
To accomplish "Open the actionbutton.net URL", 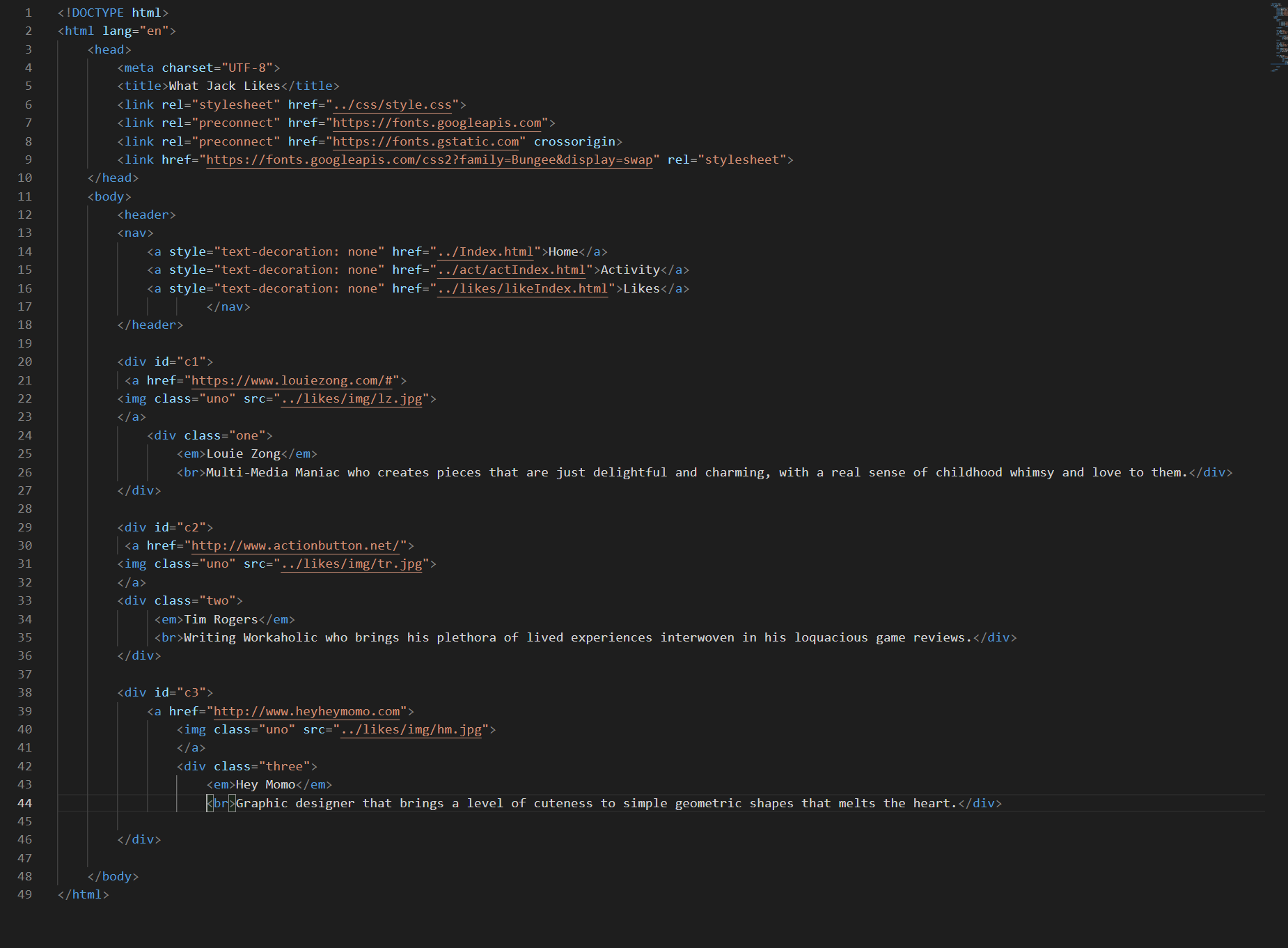I will [294, 545].
